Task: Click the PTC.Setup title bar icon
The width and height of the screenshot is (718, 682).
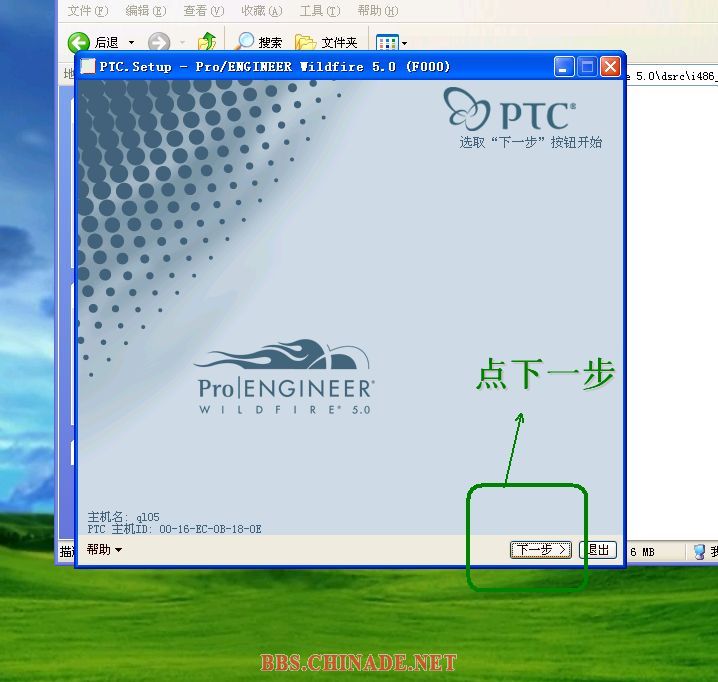Action: [x=88, y=67]
